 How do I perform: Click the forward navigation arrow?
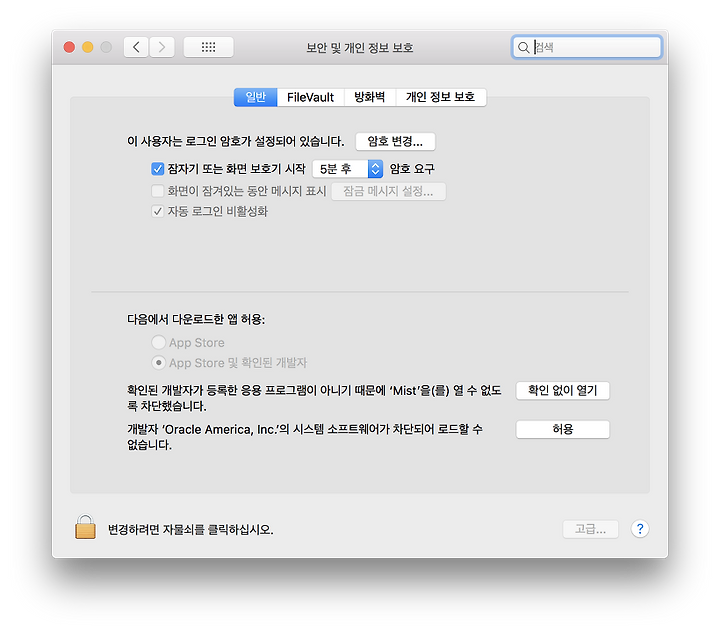(x=162, y=47)
